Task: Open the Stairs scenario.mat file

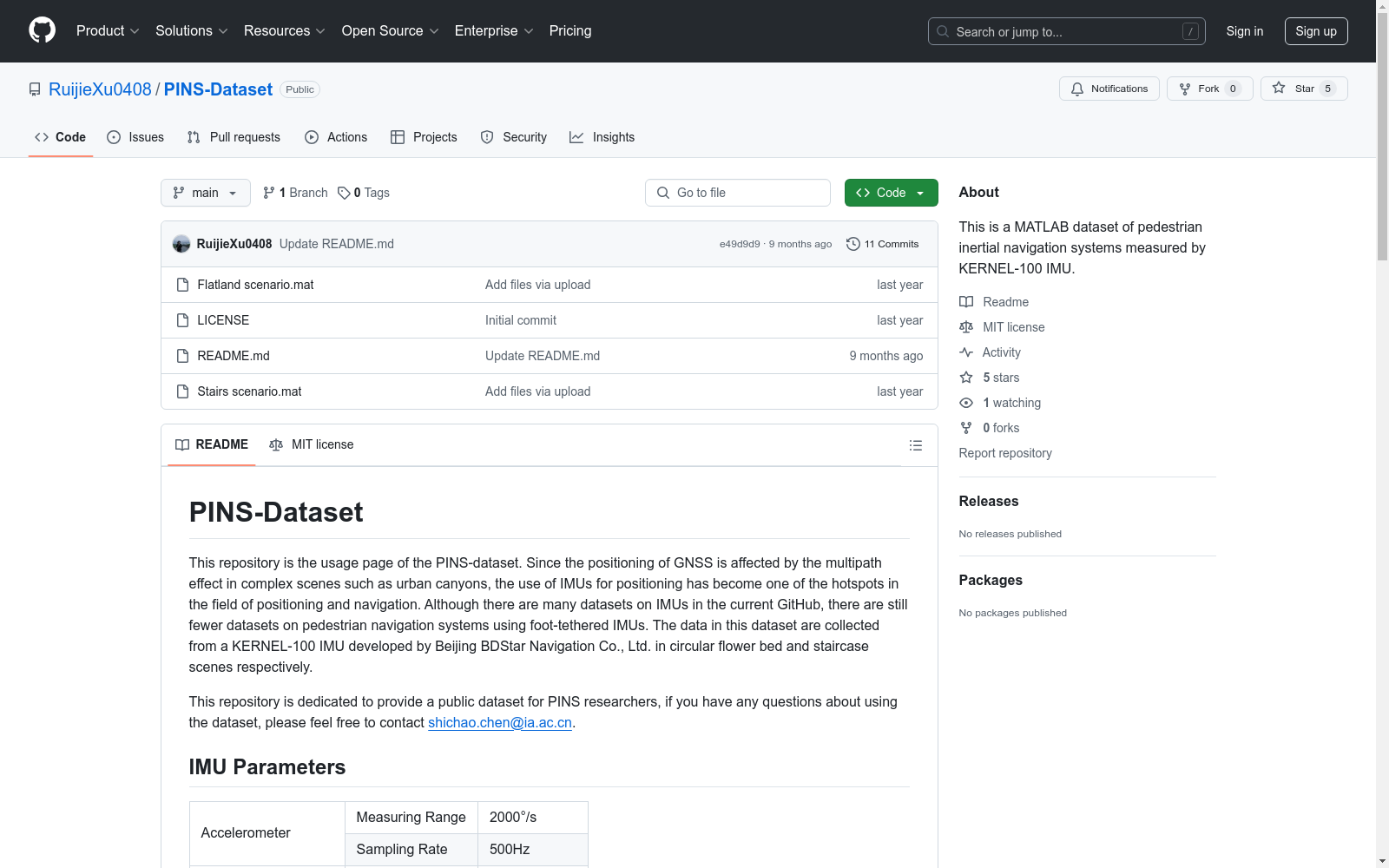Action: coord(249,391)
